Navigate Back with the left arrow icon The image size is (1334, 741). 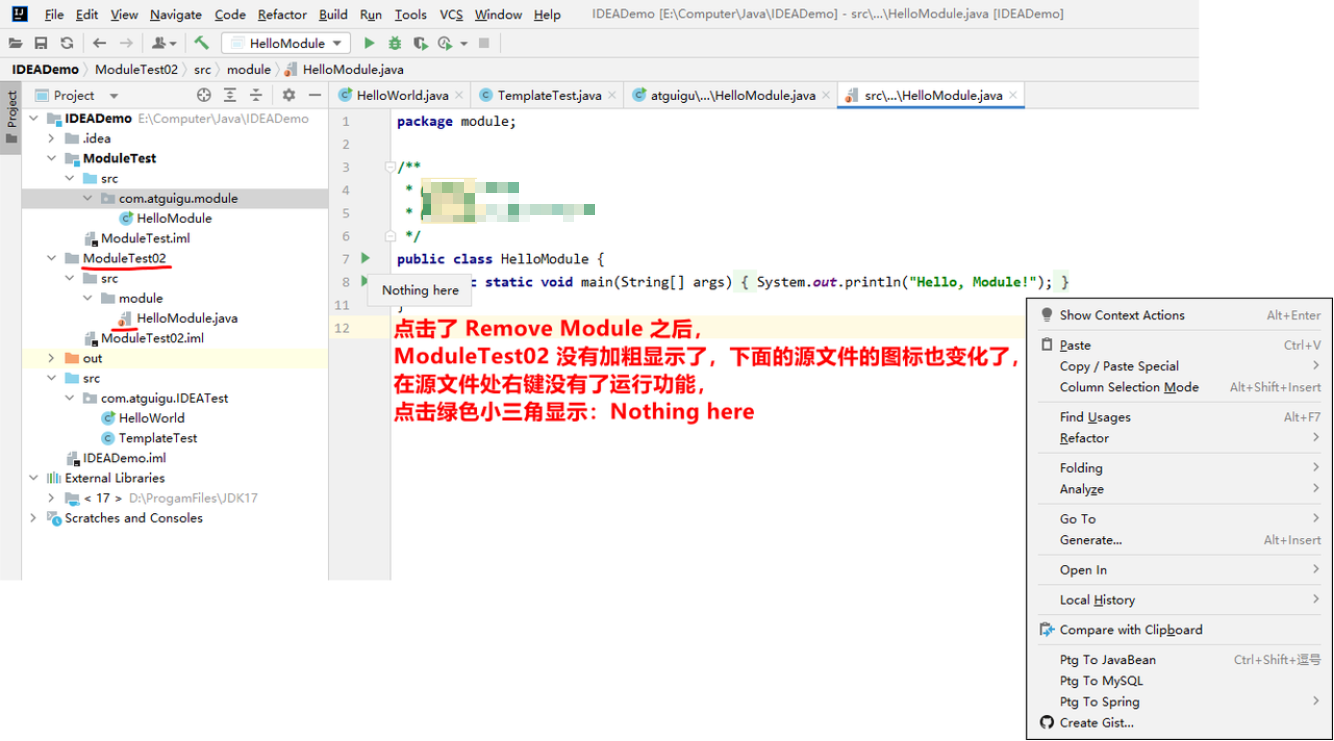point(99,43)
